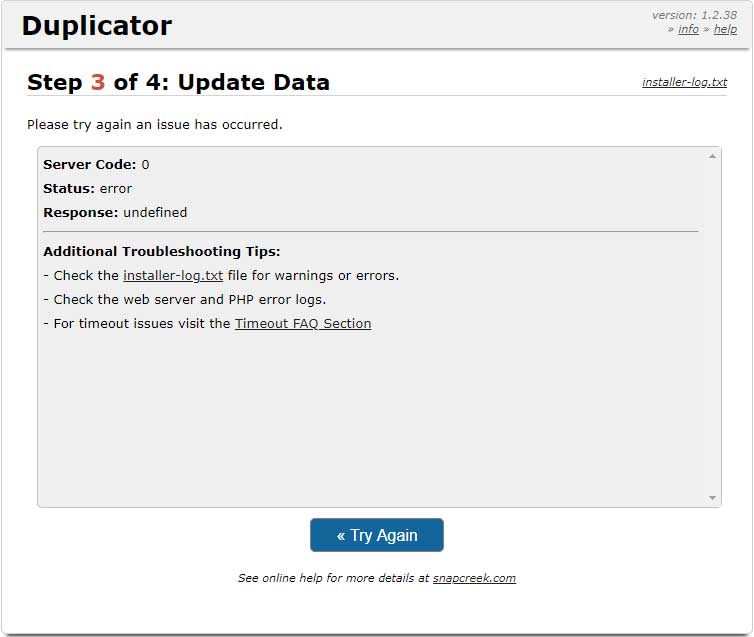Open the snapcreek.com link
754x637 pixels.
pyautogui.click(x=474, y=578)
